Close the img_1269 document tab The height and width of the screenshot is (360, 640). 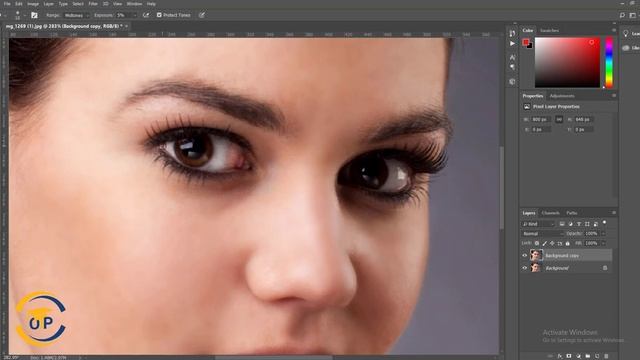[x=127, y=26]
